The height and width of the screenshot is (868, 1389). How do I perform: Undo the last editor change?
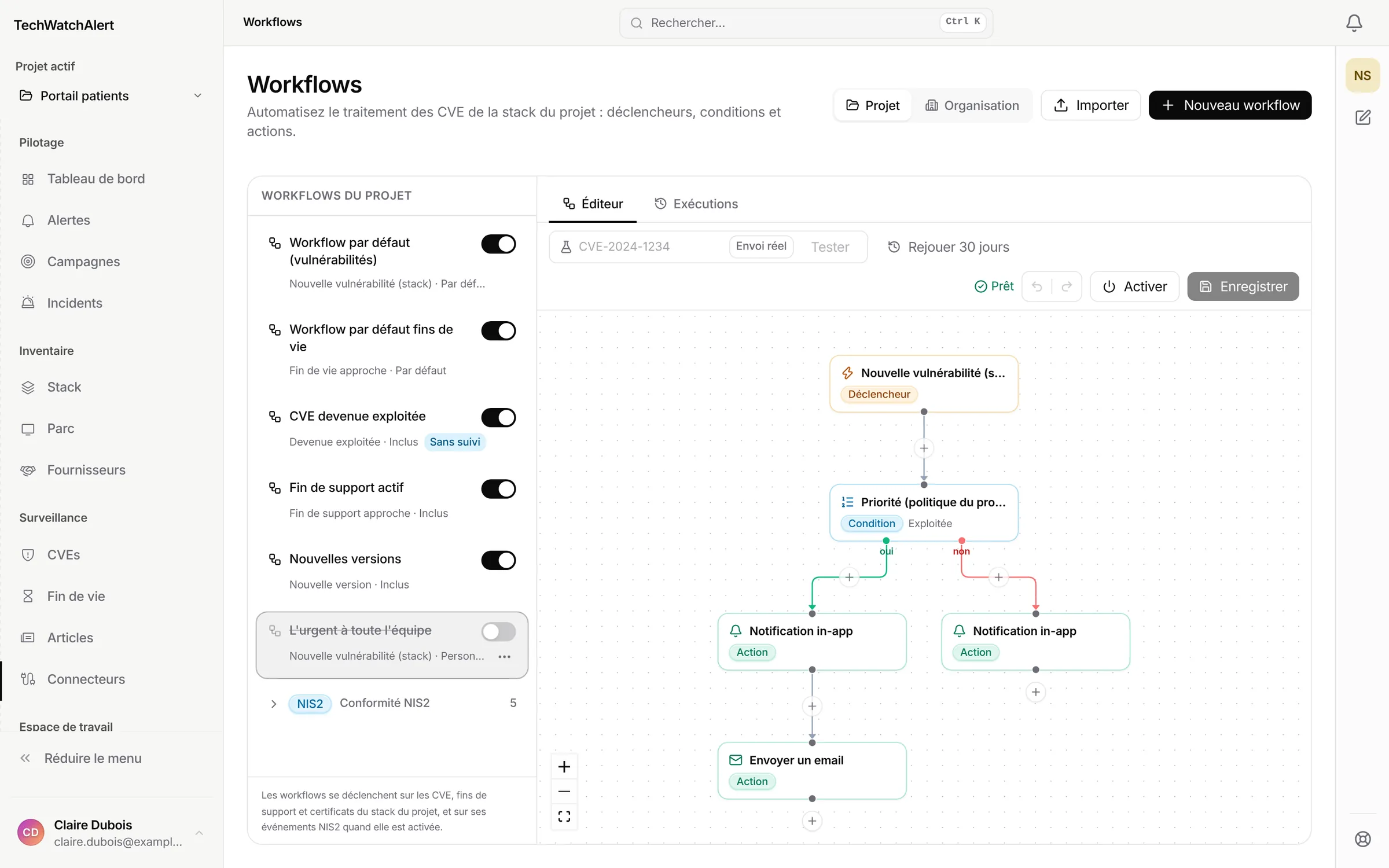(x=1037, y=286)
